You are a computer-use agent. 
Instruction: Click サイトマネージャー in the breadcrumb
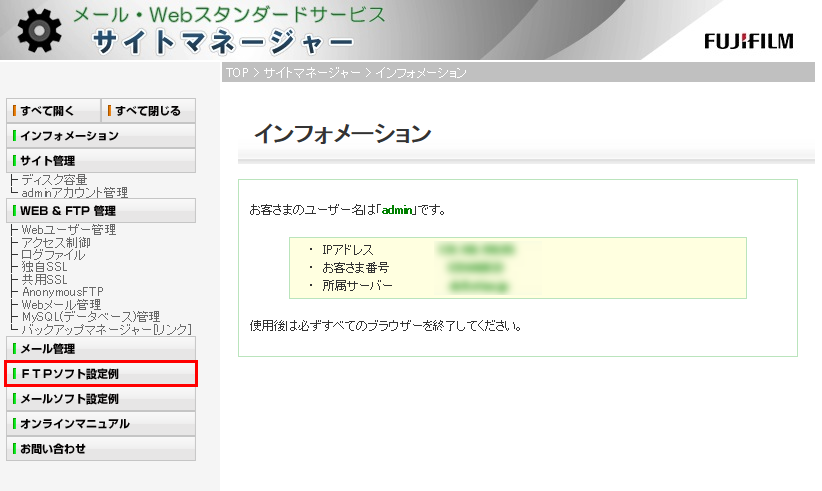pos(313,73)
